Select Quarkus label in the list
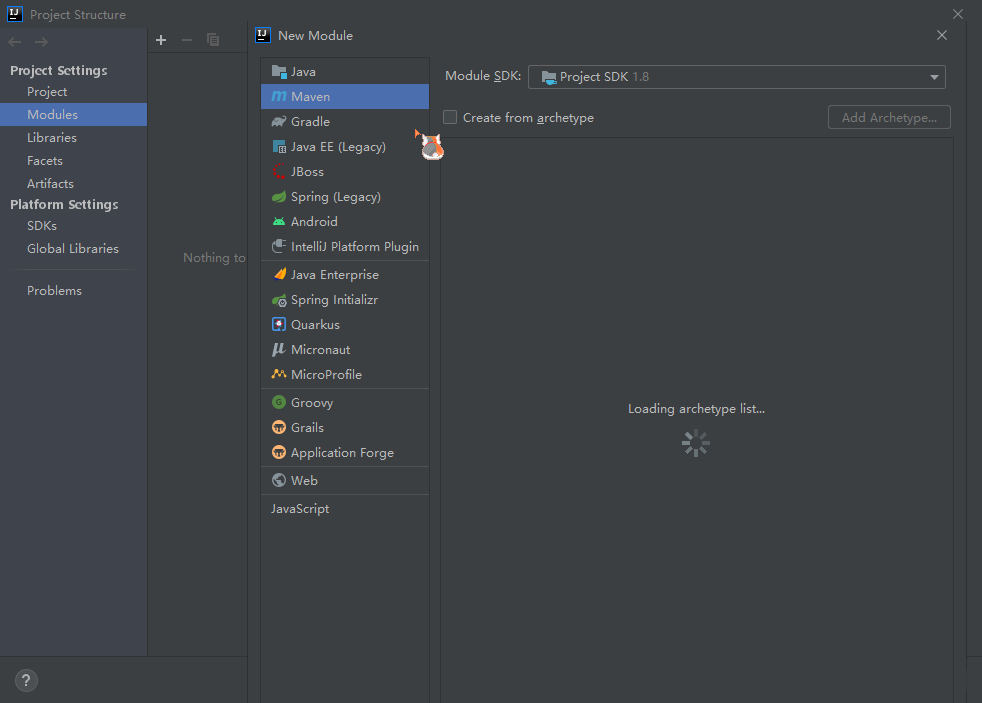982x703 pixels. tap(316, 324)
